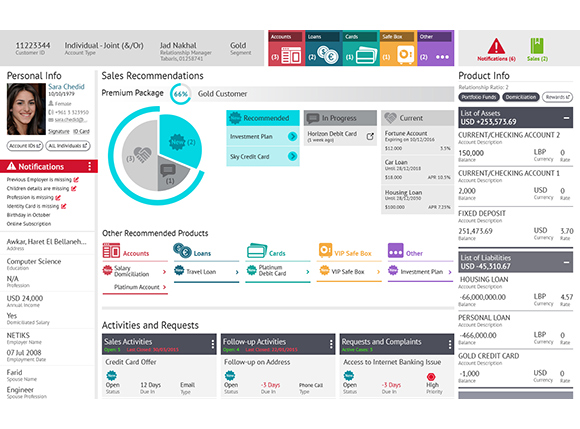The width and height of the screenshot is (580, 429).
Task: Open the Safe Box tile icon
Action: (x=405, y=55)
